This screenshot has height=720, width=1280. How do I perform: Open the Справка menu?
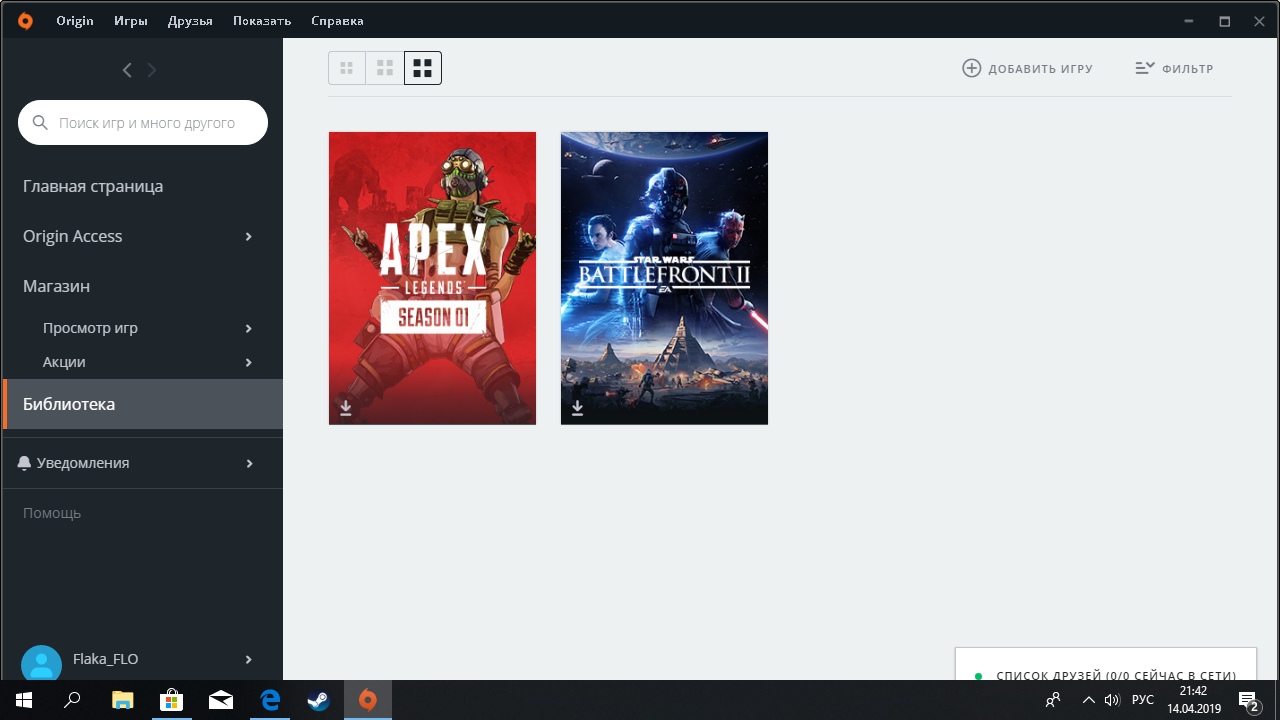pyautogui.click(x=337, y=21)
